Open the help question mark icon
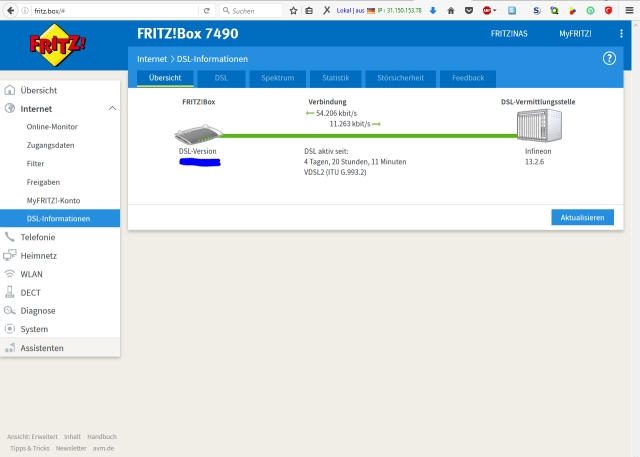The width and height of the screenshot is (640, 457). tap(609, 59)
